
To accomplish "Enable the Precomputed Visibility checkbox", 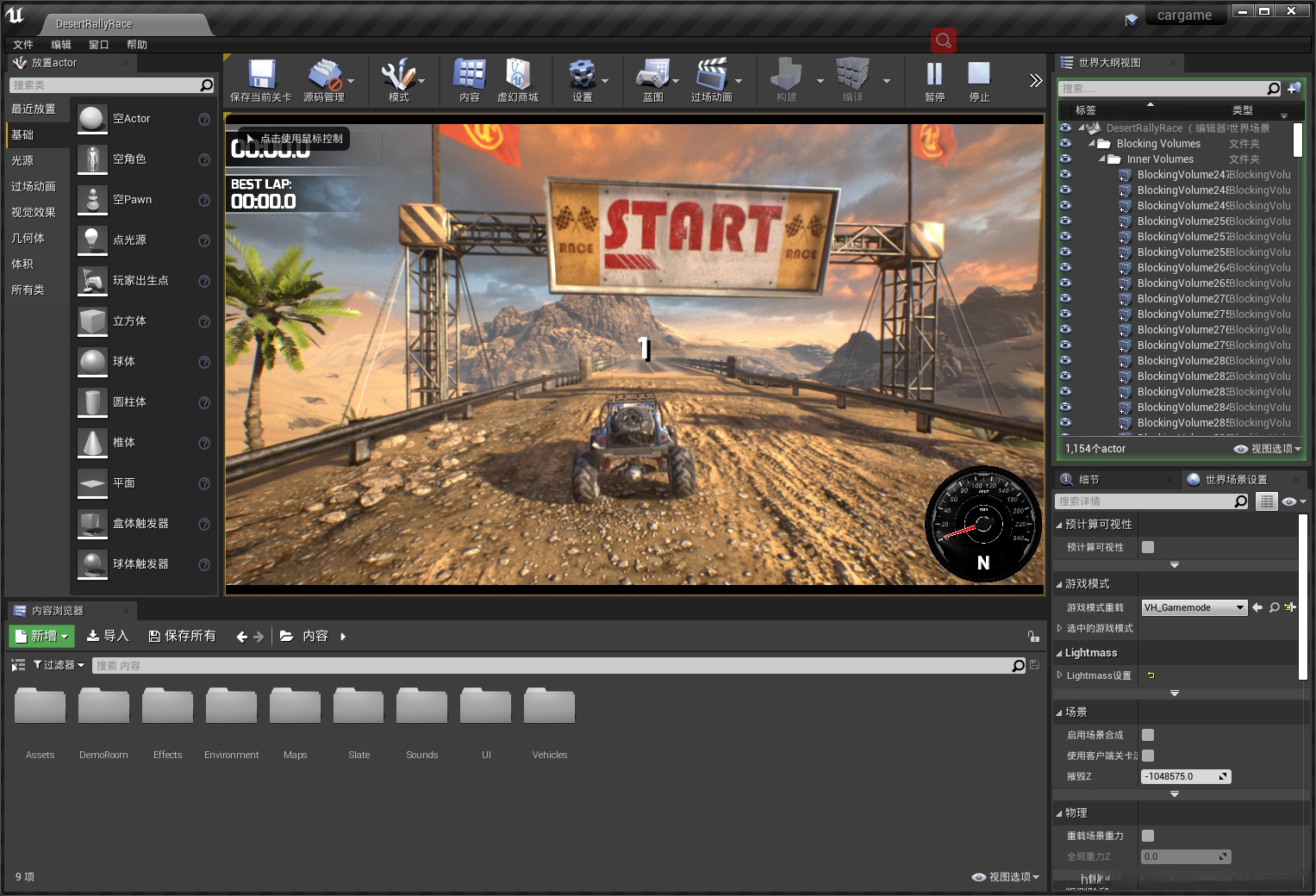I will pos(1148,547).
